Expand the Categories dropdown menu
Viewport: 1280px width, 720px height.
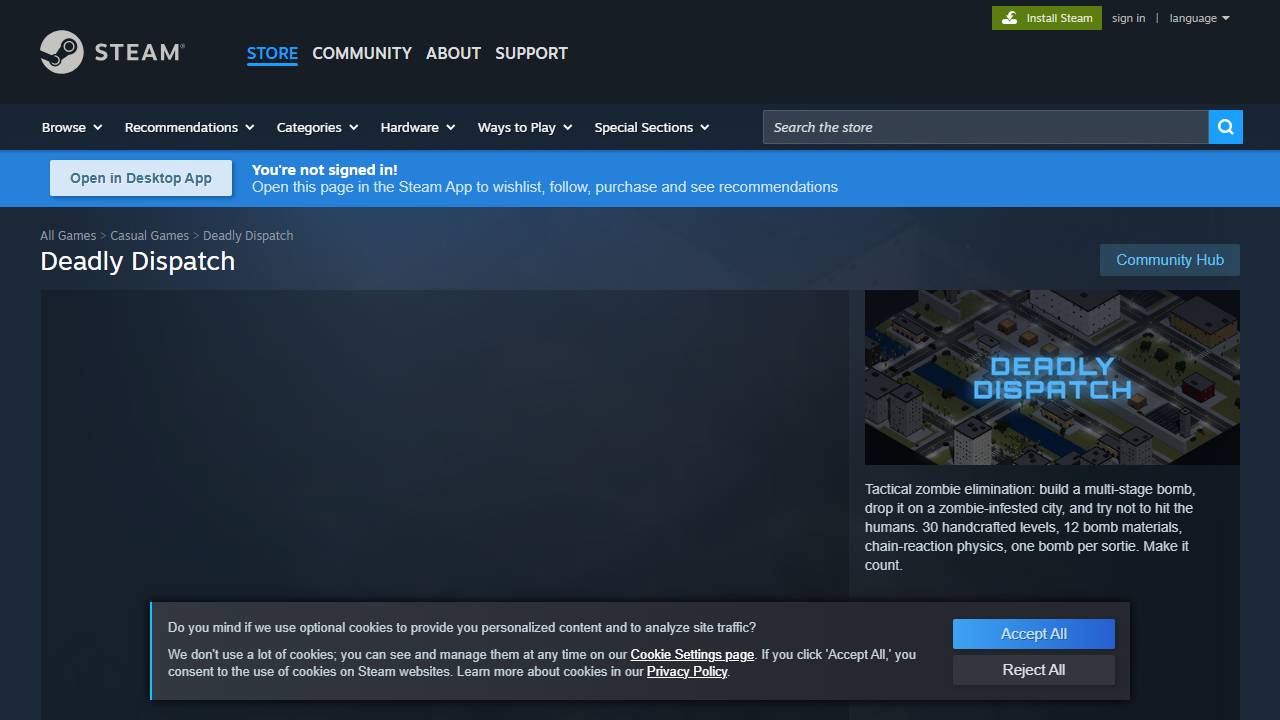[x=317, y=127]
